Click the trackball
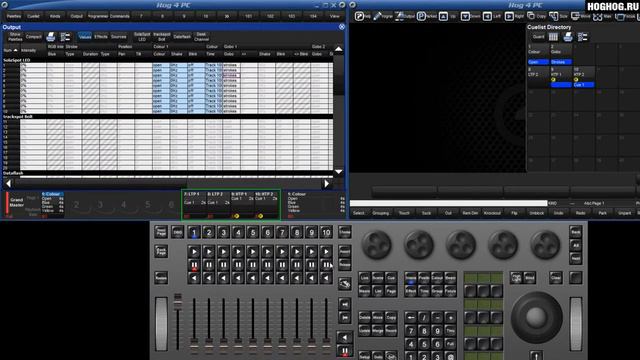640x360 pixels. (536, 317)
